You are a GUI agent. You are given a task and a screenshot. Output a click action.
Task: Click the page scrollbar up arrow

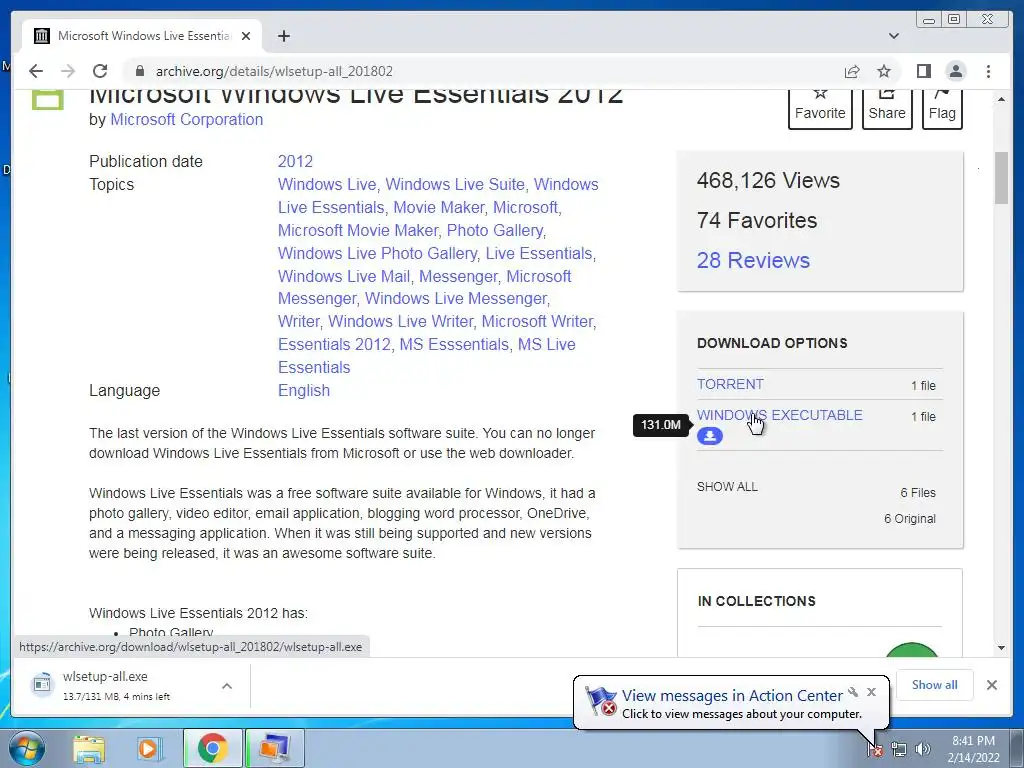1001,99
